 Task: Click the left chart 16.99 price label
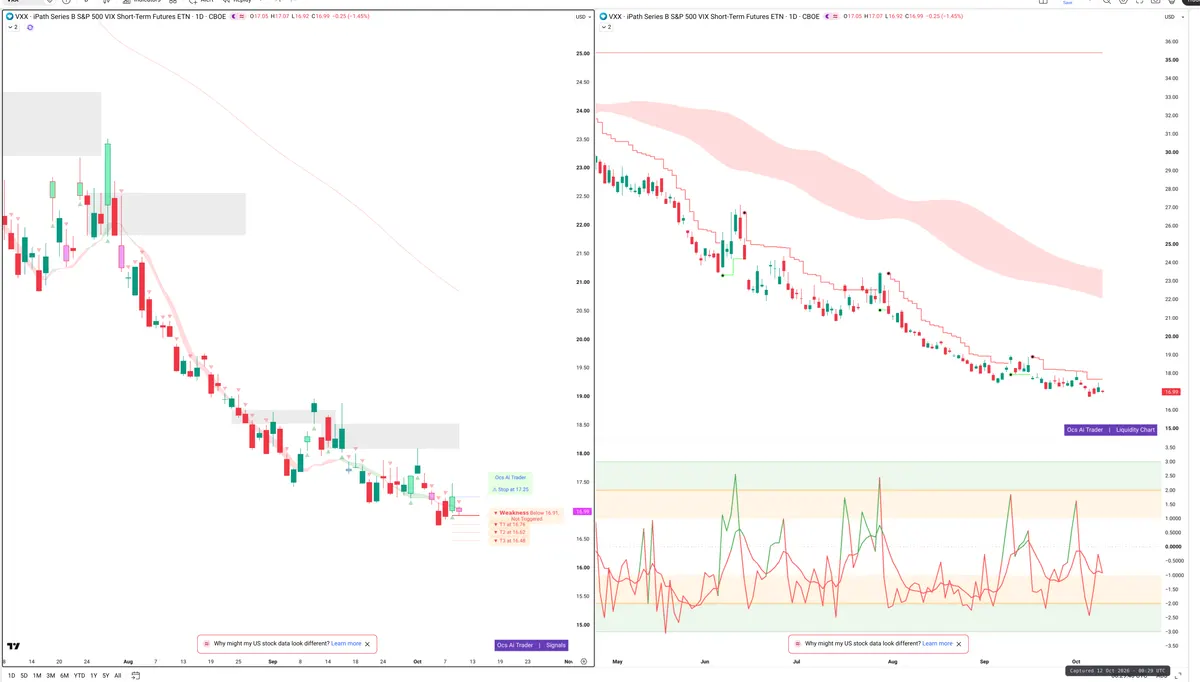581,512
